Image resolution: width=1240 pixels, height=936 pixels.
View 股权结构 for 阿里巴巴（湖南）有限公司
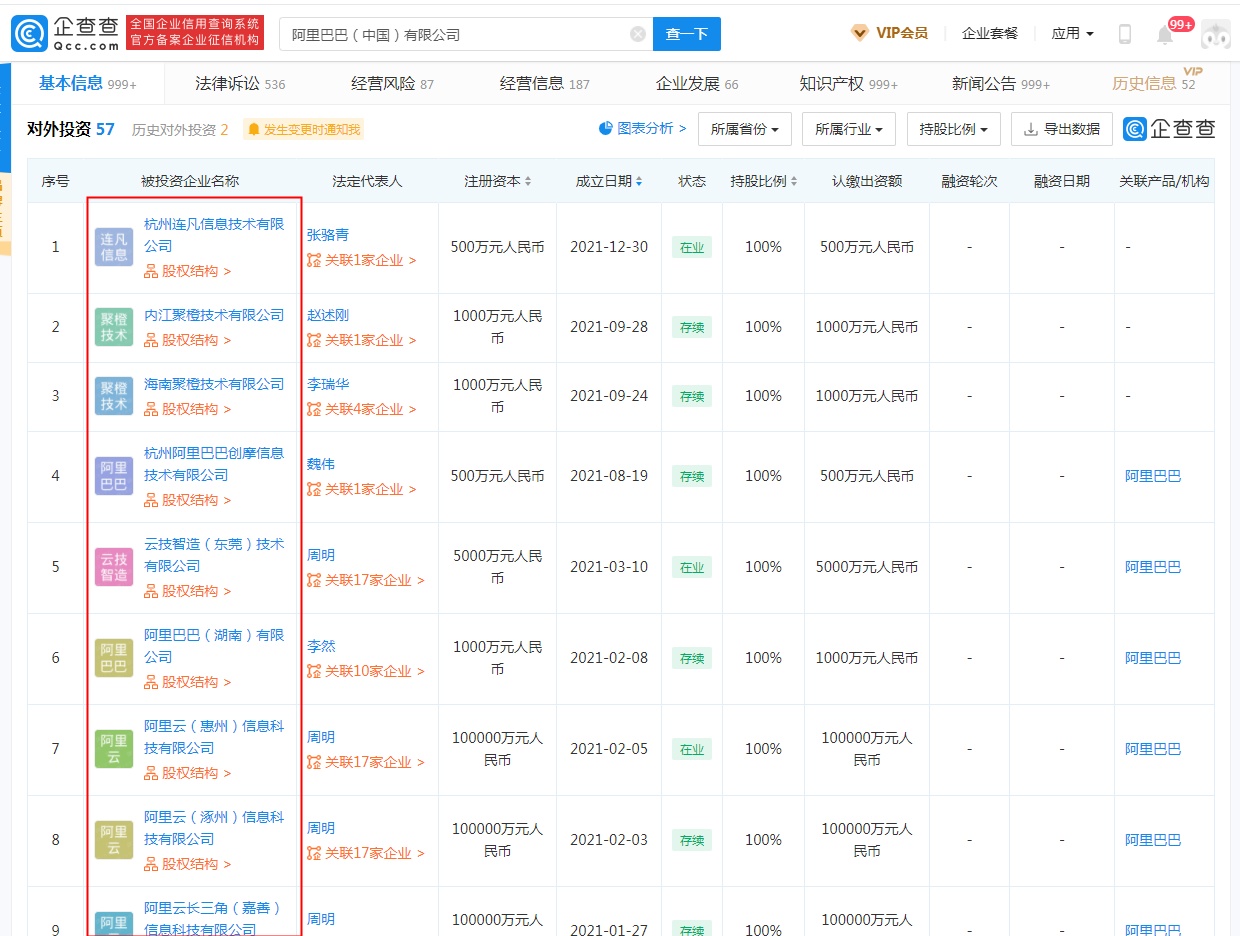click(x=187, y=682)
